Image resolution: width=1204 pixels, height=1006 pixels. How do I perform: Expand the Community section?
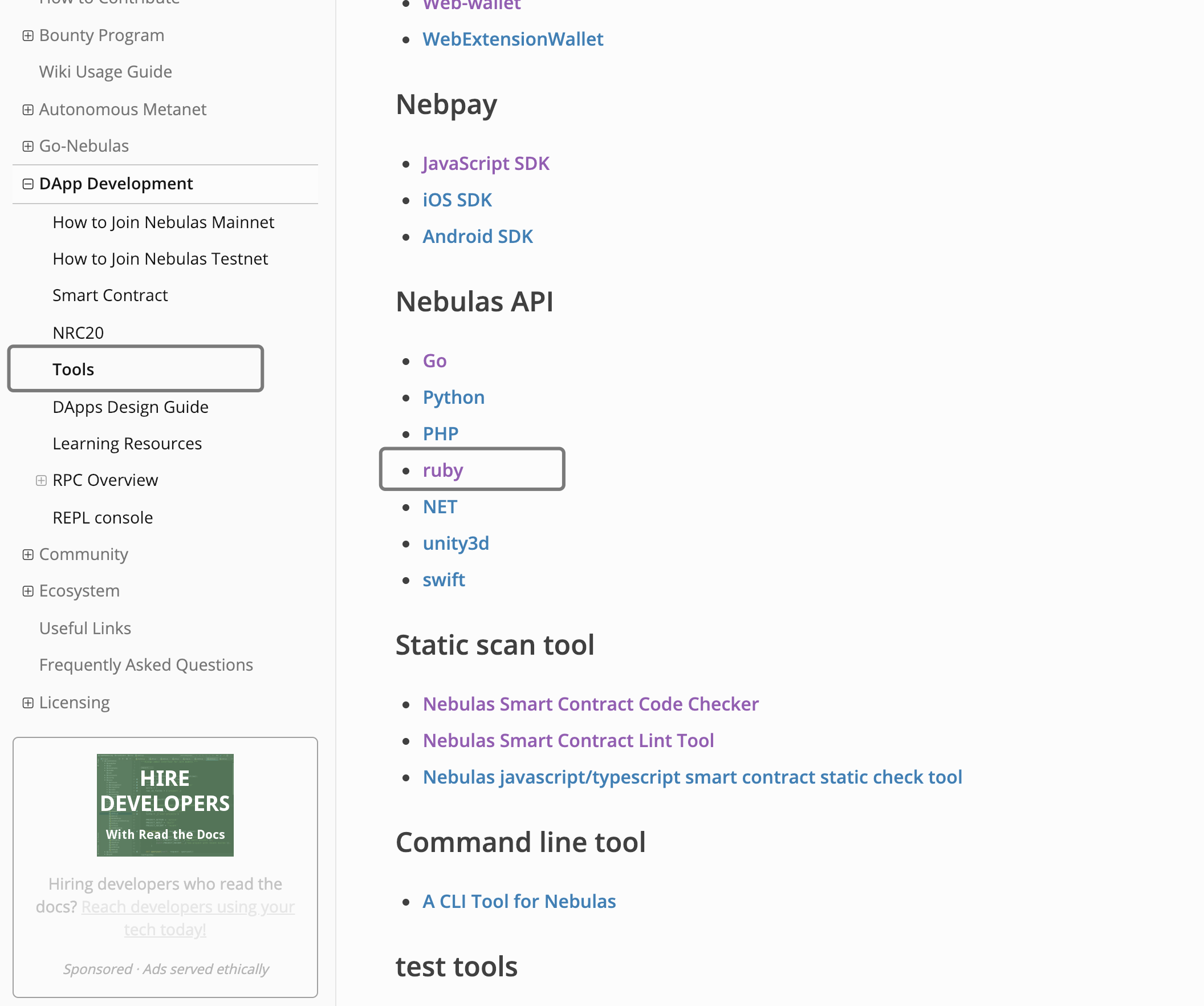[28, 554]
